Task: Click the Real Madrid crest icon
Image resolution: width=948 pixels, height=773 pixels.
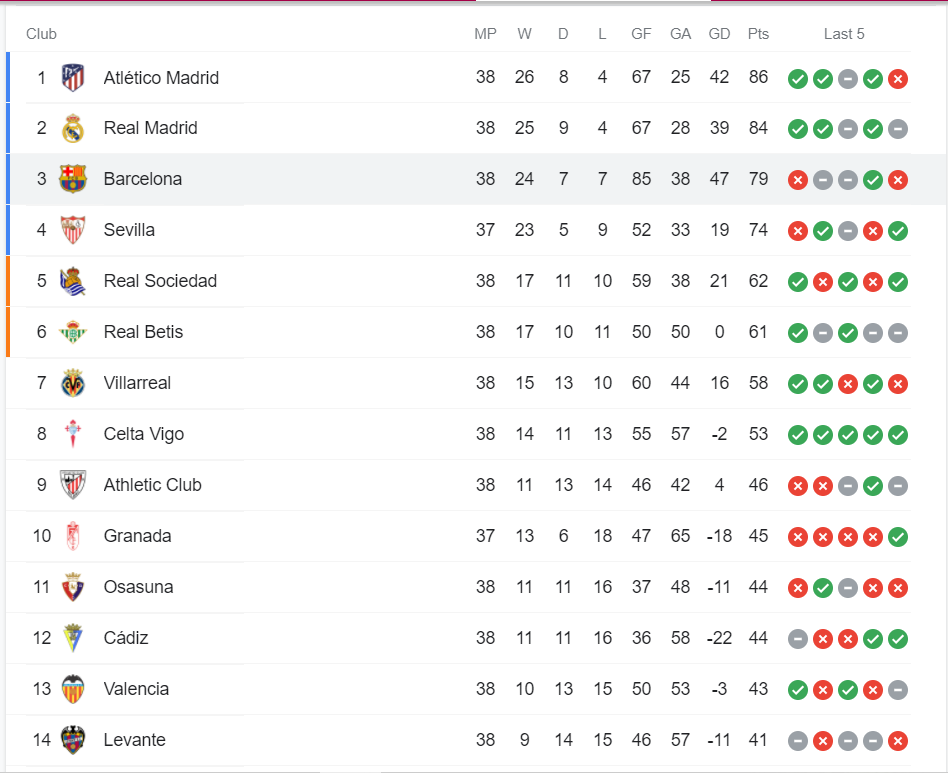Action: [73, 129]
